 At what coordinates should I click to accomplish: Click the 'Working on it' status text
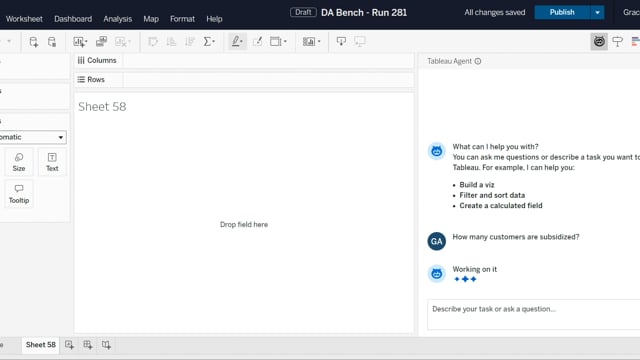(475, 269)
